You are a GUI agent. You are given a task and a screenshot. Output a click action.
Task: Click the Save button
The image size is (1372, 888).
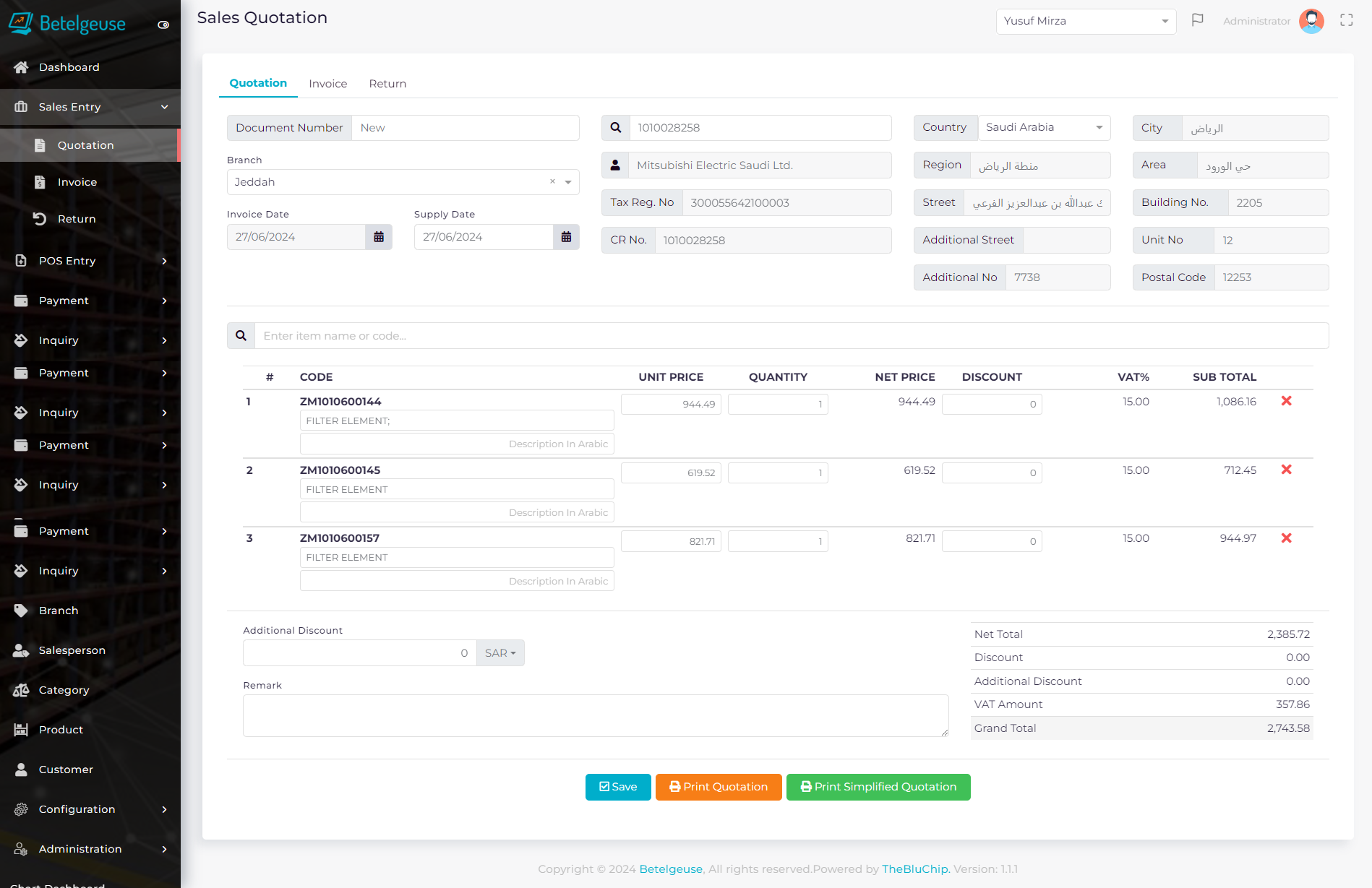[x=618, y=787]
